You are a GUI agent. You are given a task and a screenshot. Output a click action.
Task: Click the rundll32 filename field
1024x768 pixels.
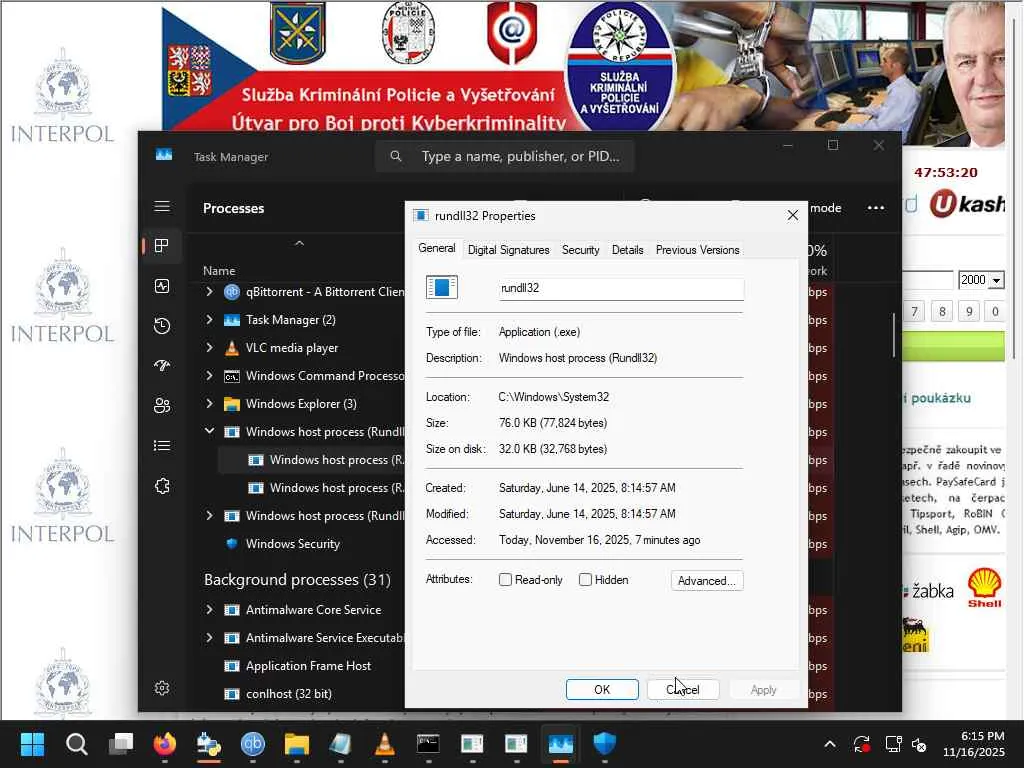621,288
